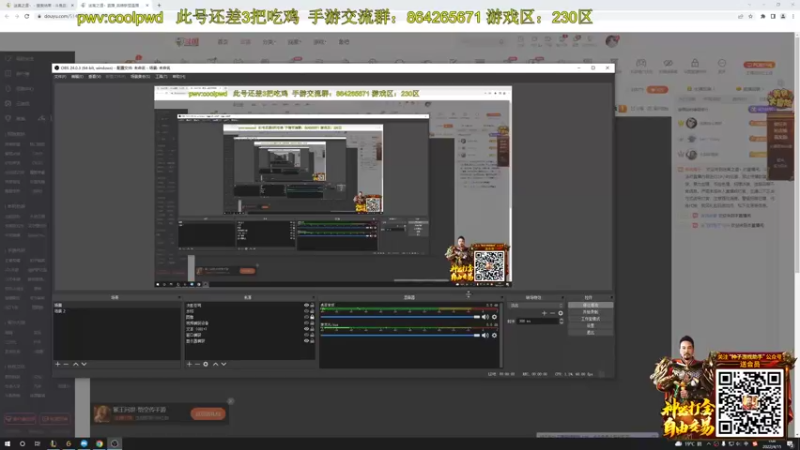Viewport: 800px width, 450px height.
Task: Click the Exit button in OBS Controls
Action: coord(590,332)
